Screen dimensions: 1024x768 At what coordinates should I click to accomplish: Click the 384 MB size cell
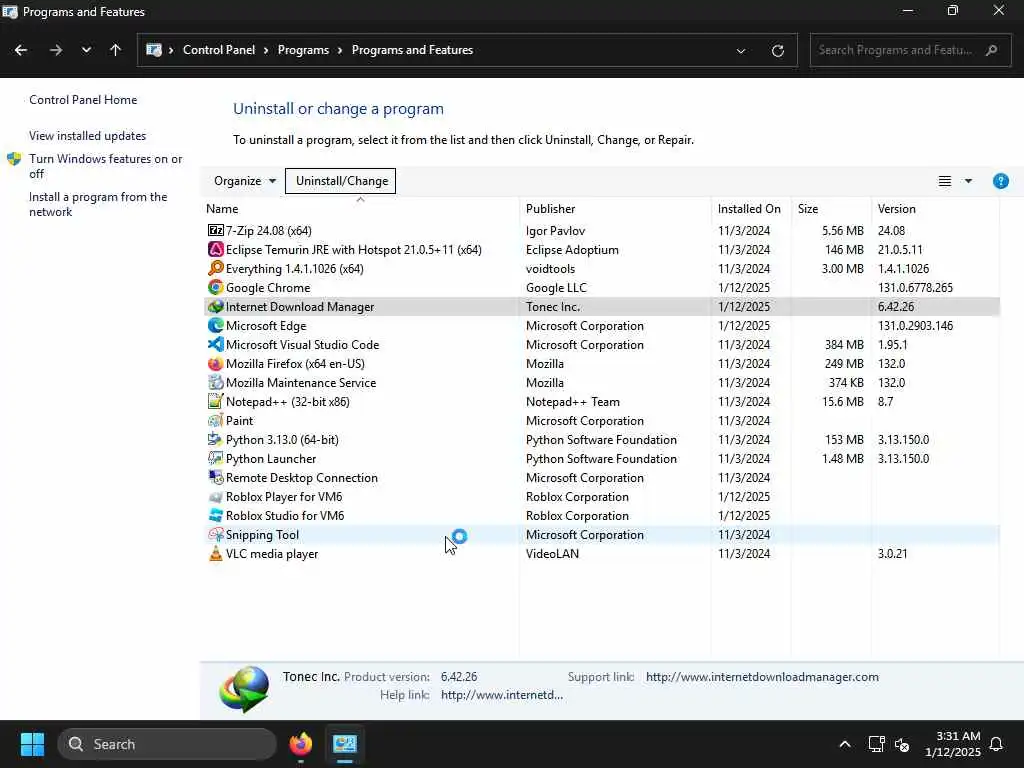tap(844, 344)
